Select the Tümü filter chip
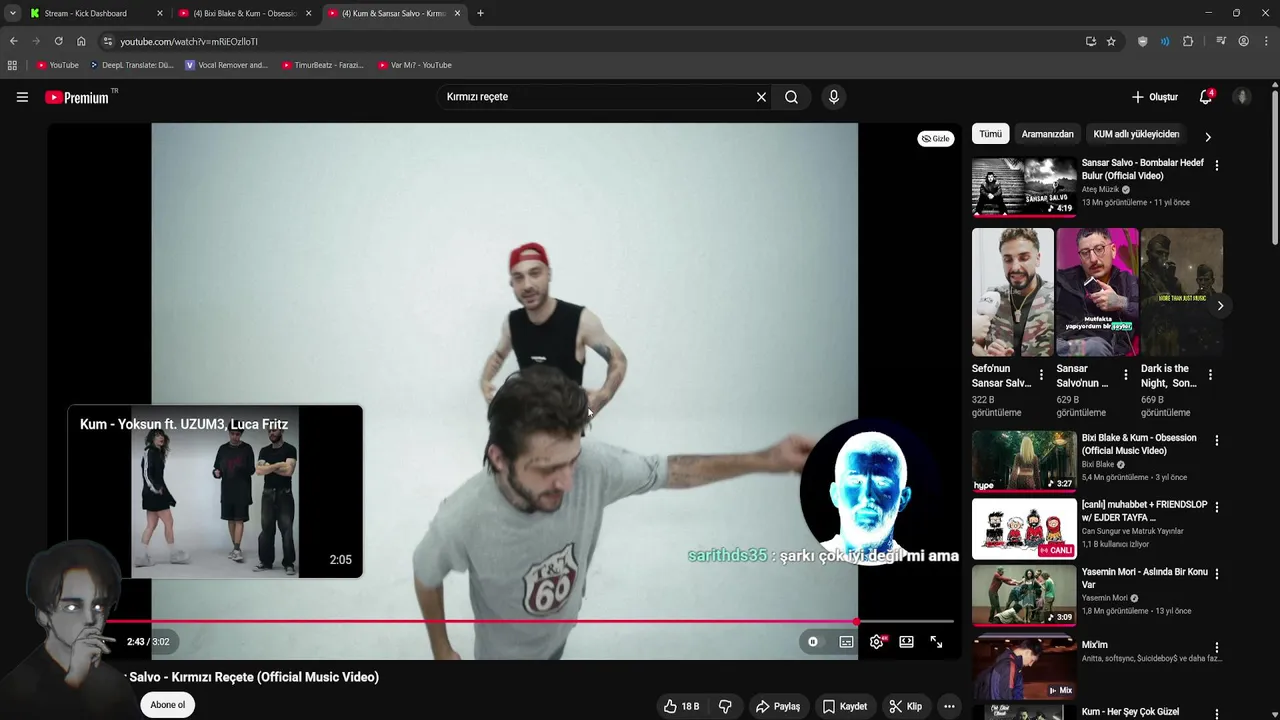Screen dimensions: 1280x720 click(990, 134)
